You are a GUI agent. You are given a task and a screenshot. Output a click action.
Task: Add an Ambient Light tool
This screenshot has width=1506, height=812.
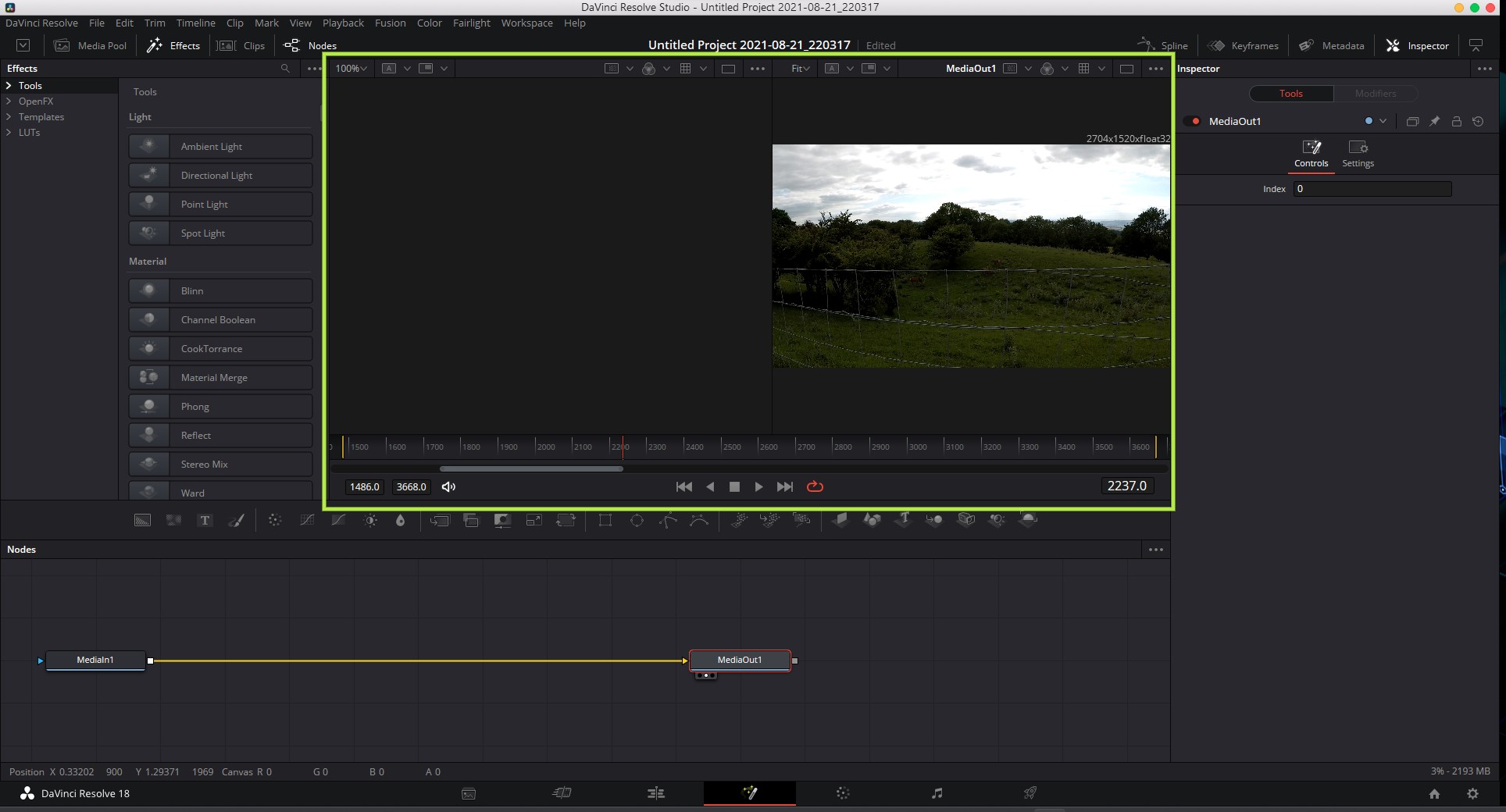coord(220,147)
